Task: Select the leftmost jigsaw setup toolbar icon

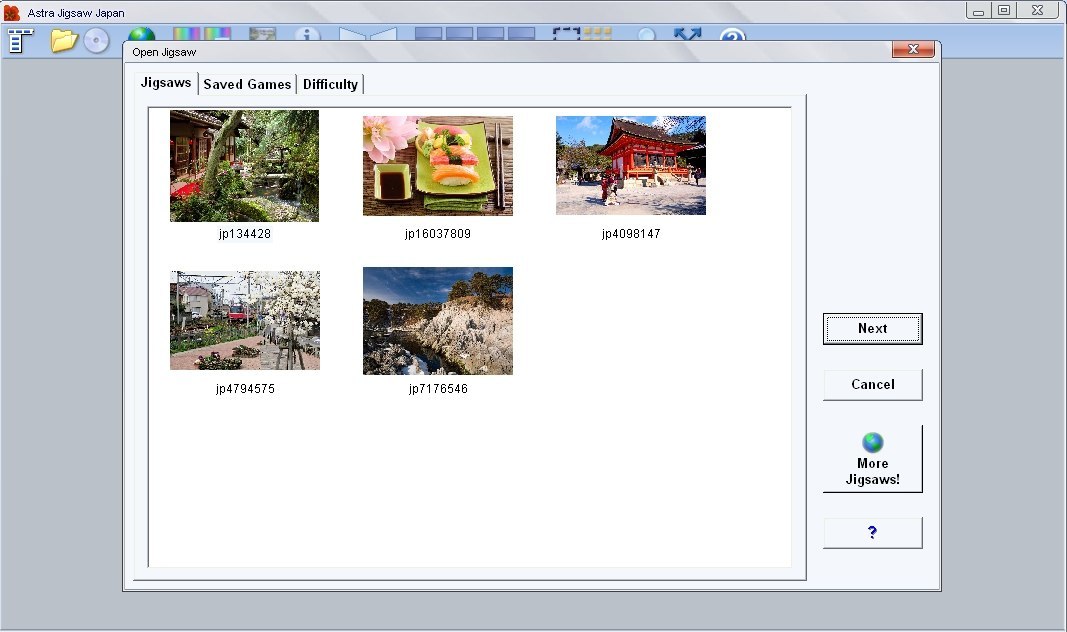Action: pos(17,42)
